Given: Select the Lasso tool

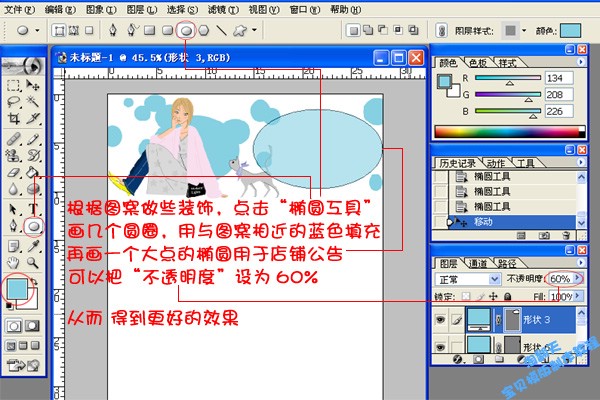Looking at the screenshot, I should (x=13, y=102).
